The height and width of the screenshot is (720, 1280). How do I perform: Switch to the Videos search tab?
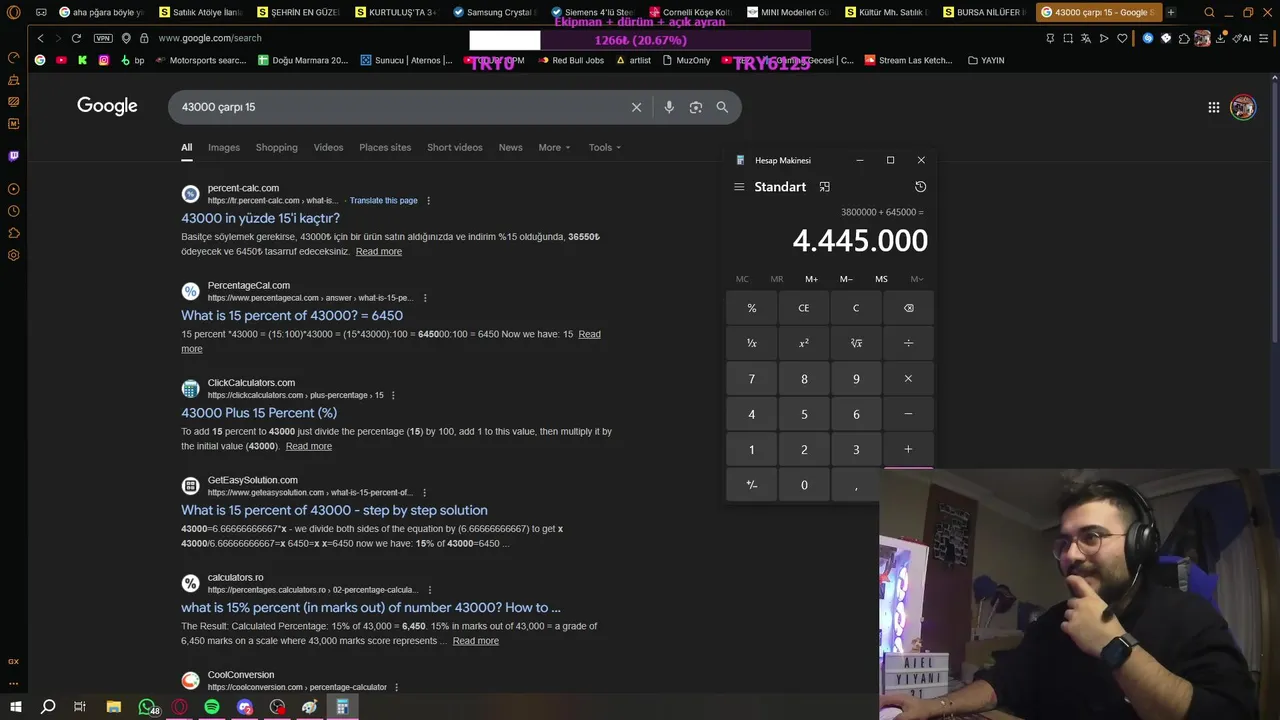click(328, 147)
